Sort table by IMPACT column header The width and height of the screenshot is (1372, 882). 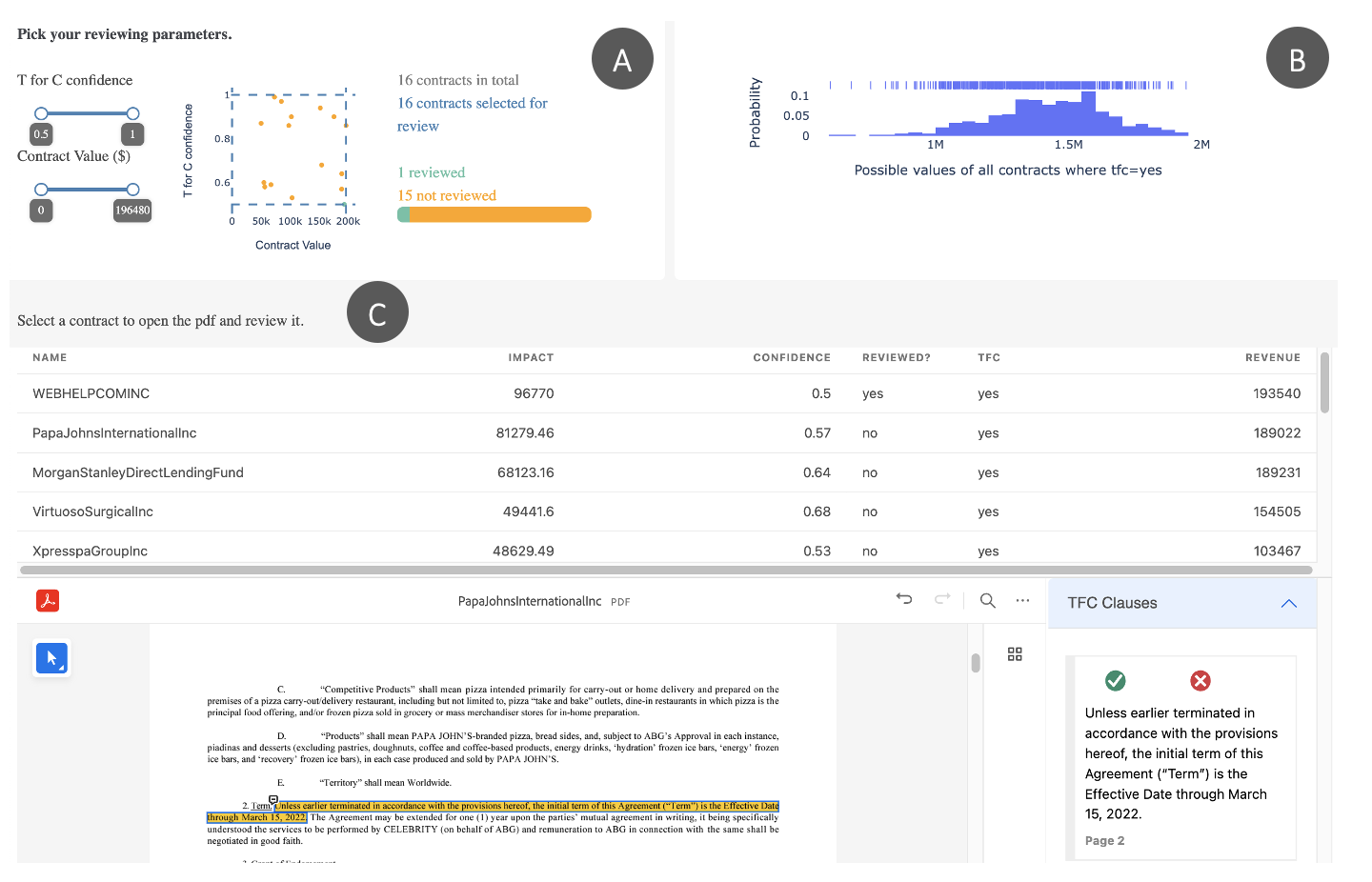(x=531, y=357)
